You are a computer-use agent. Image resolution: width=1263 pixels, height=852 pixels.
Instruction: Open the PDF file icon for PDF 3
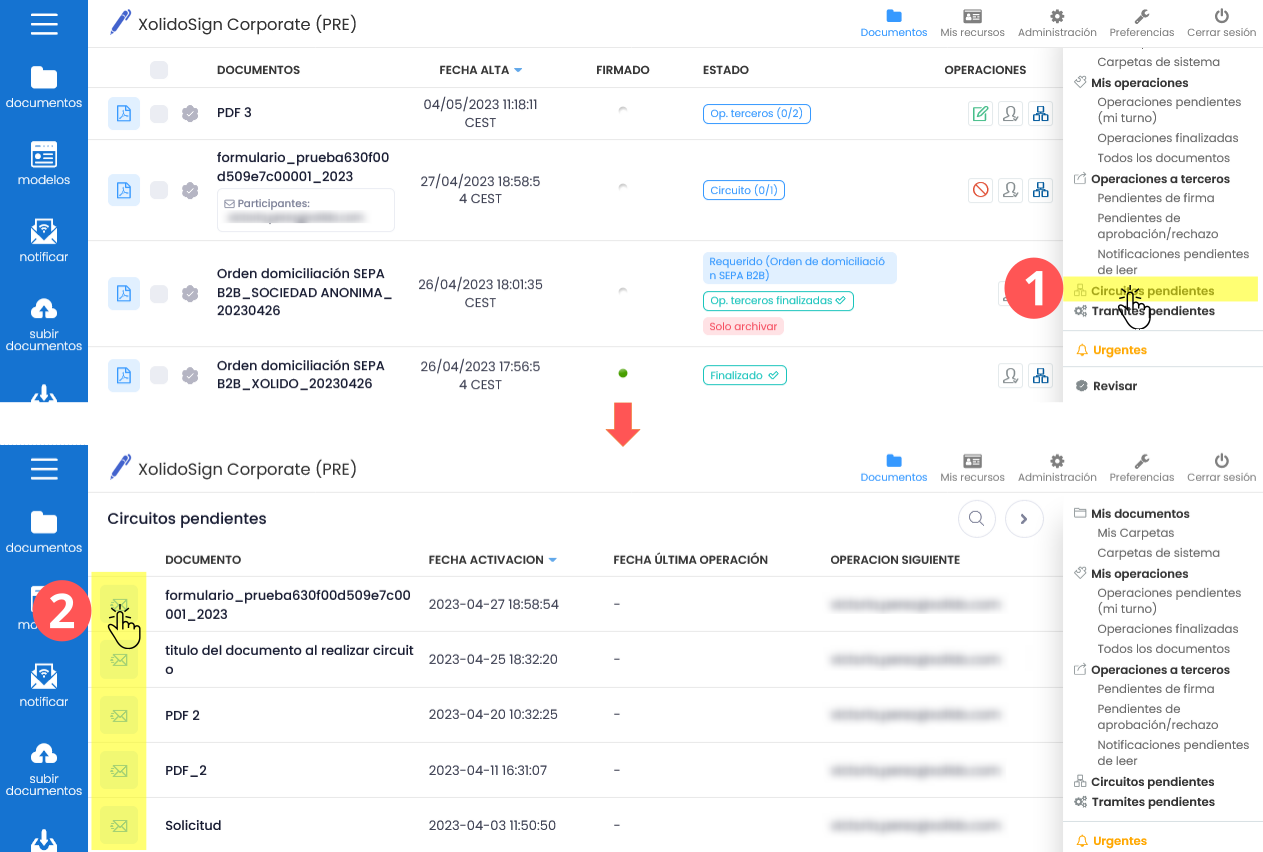tap(124, 113)
